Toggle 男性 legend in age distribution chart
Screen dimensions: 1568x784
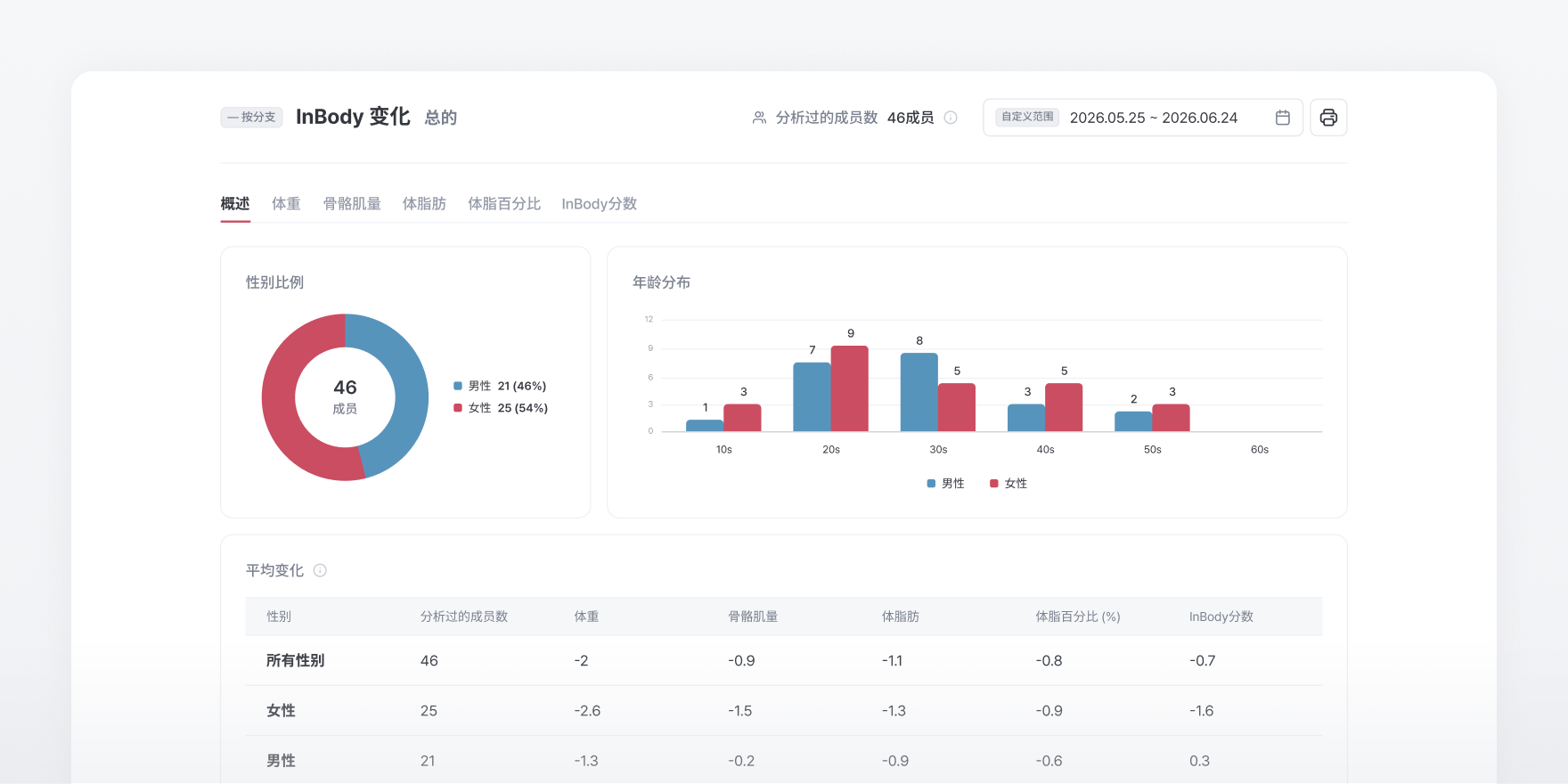(946, 484)
